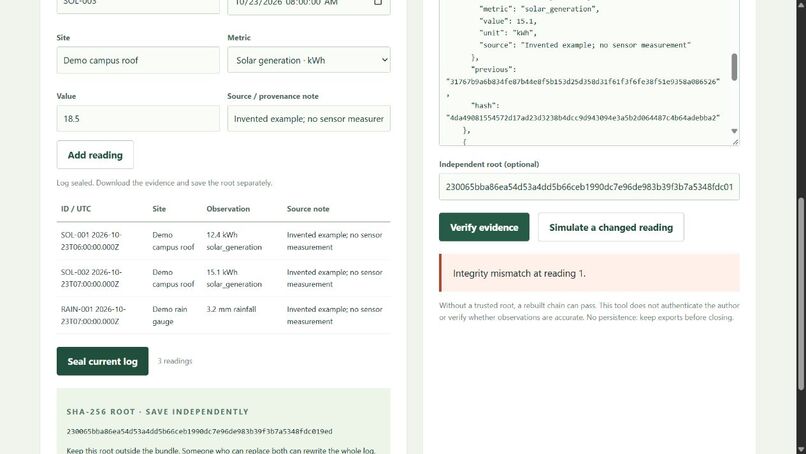Click the "hash" value line in JSON textarea
The width and height of the screenshot is (806, 454).
click(x=583, y=118)
